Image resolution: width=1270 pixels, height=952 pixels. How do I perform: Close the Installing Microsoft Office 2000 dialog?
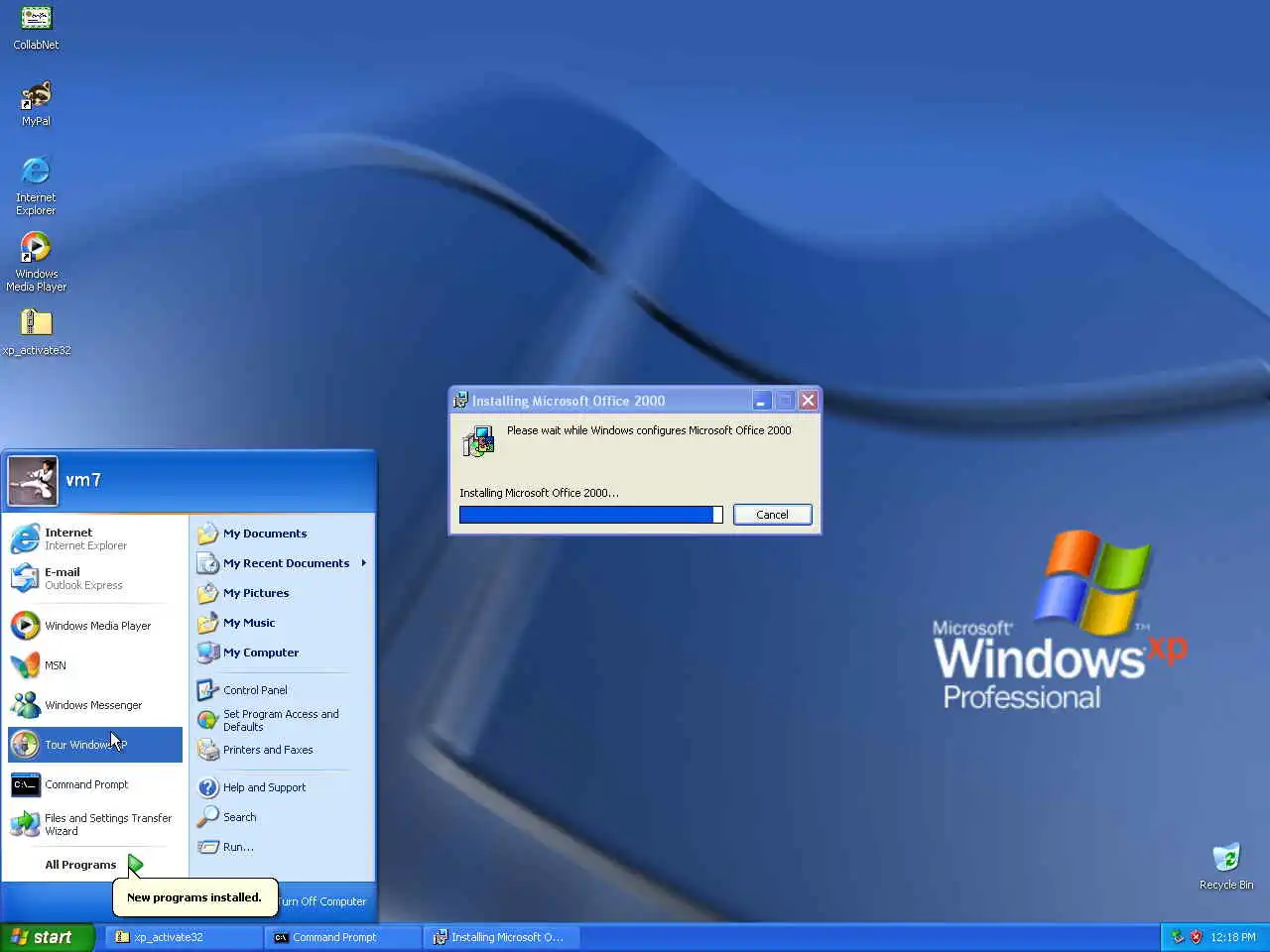pos(808,401)
